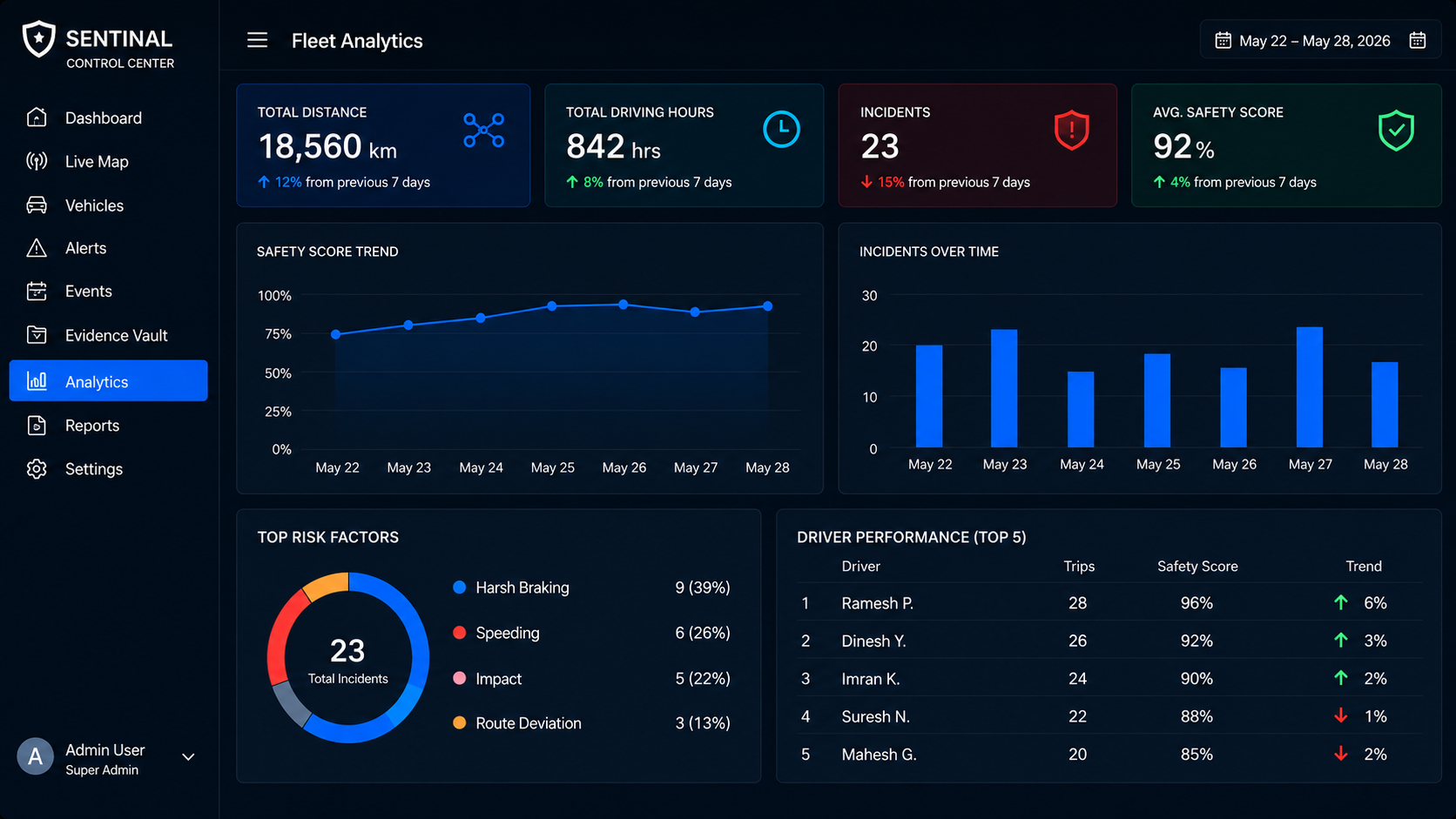Open the May 22 – May 28 date range
The image size is (1456, 819).
coord(1320,41)
